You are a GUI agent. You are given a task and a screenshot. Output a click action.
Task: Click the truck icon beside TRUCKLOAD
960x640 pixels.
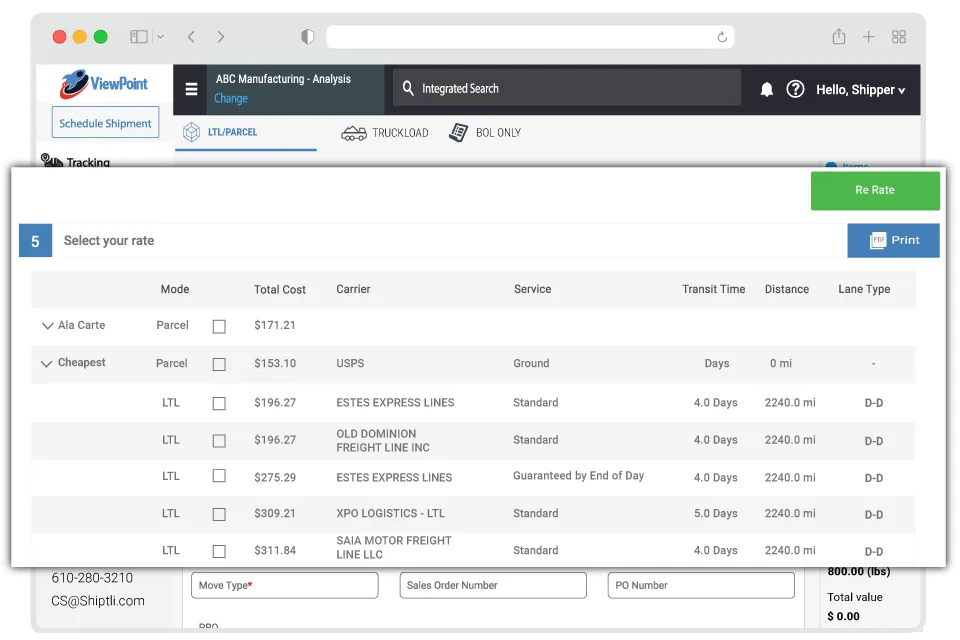(x=354, y=131)
